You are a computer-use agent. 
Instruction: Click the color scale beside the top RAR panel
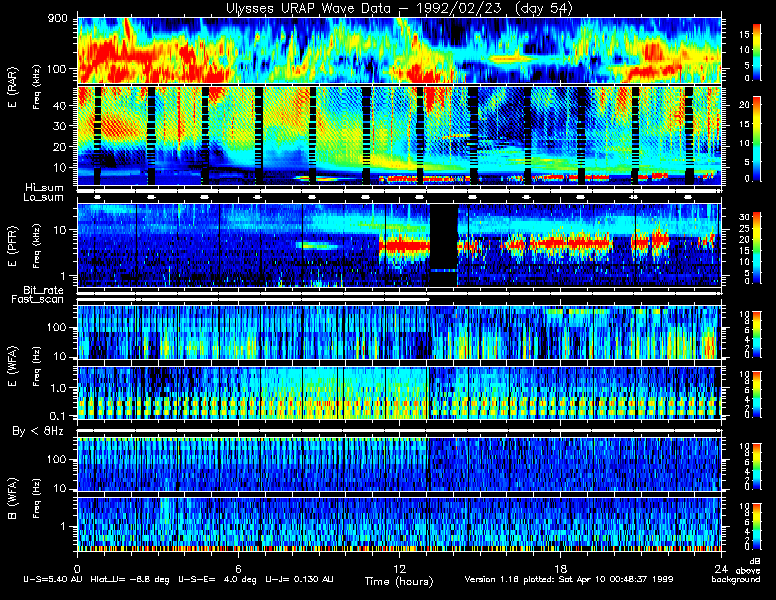[756, 52]
